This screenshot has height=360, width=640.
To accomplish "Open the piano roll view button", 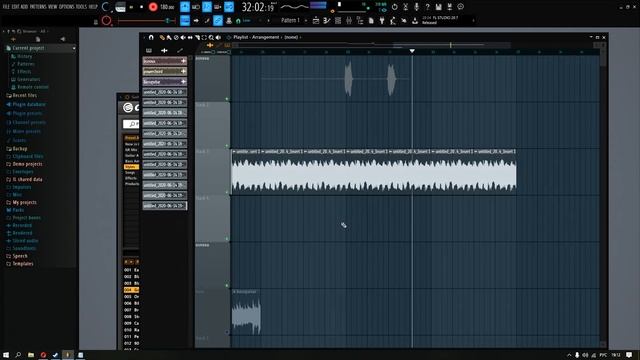I will click(x=327, y=20).
